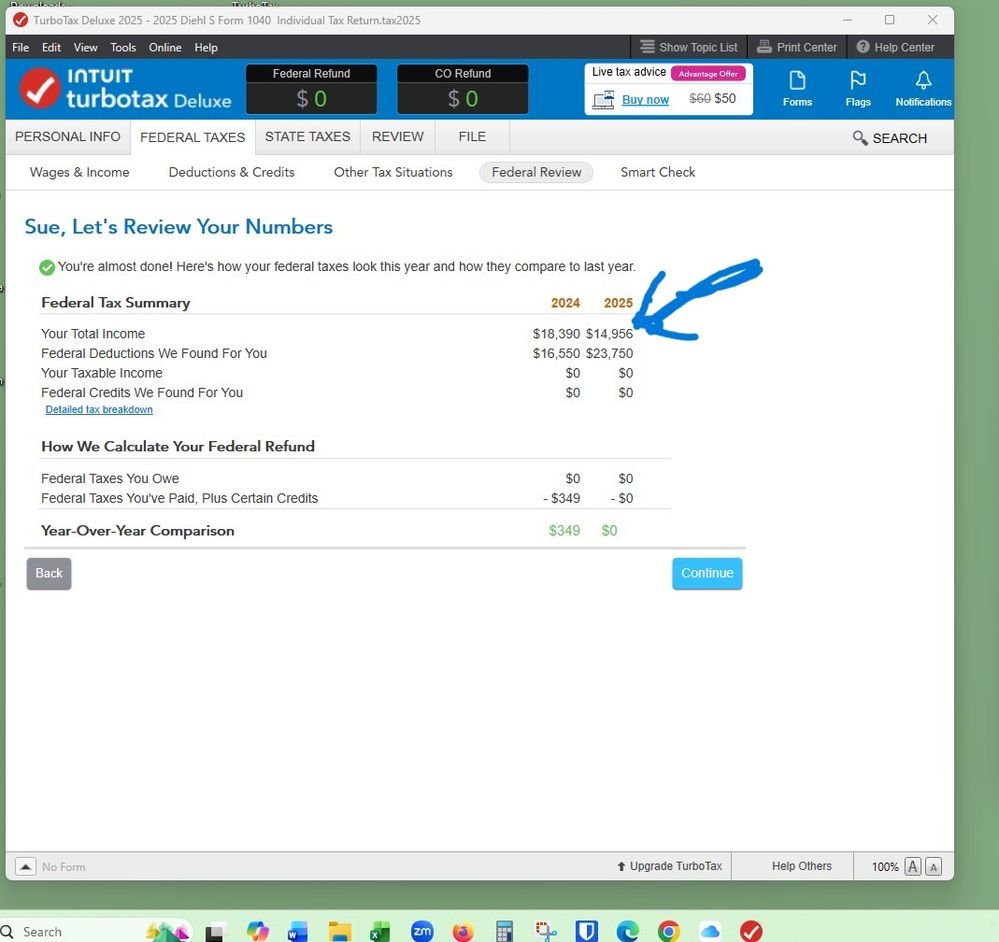The width and height of the screenshot is (999, 942).
Task: Switch to the State Taxes tab
Action: click(308, 137)
